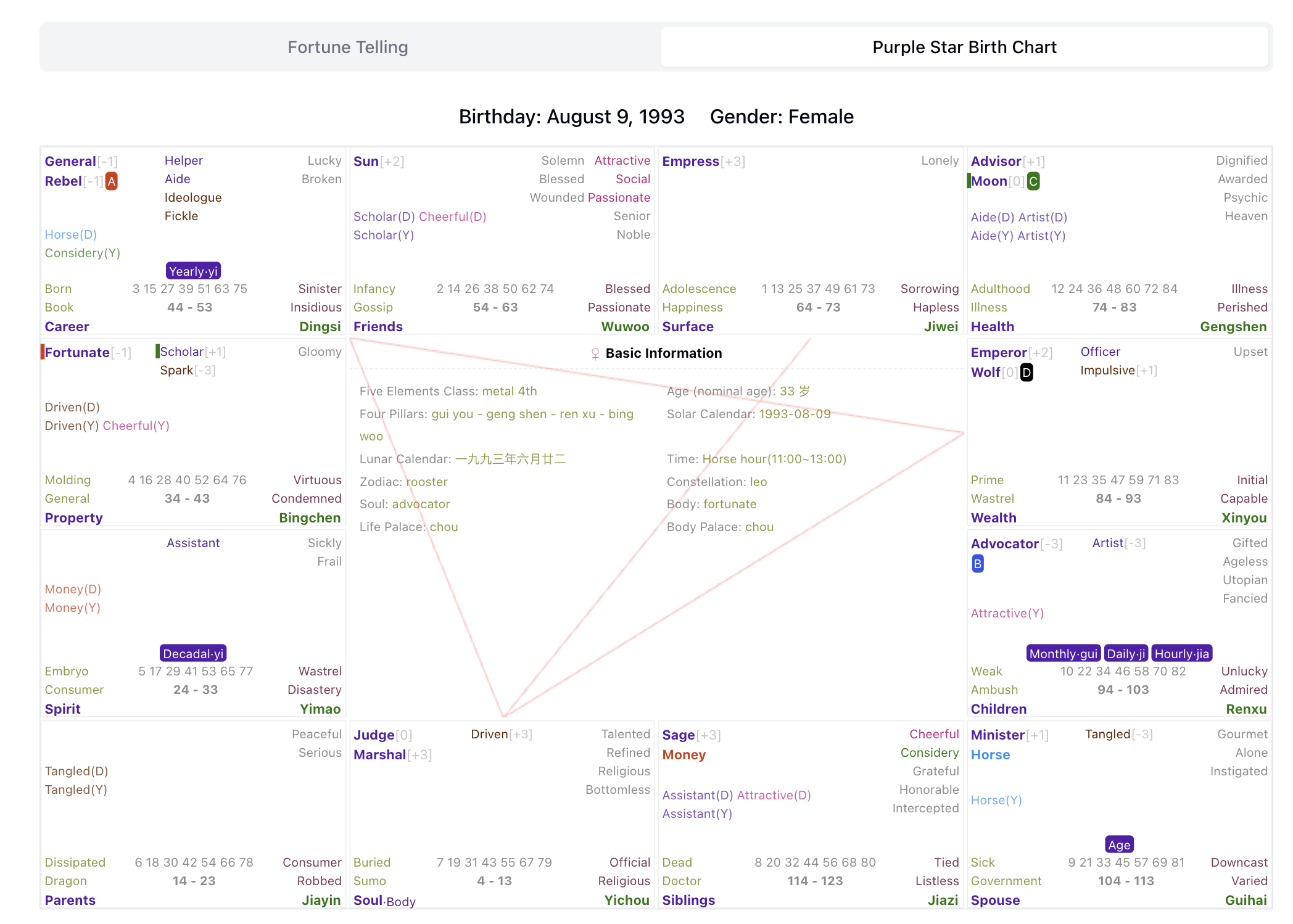Screen dimensions: 1293x924
Task: Click the black D badge beside Wolf
Action: 1027,373
